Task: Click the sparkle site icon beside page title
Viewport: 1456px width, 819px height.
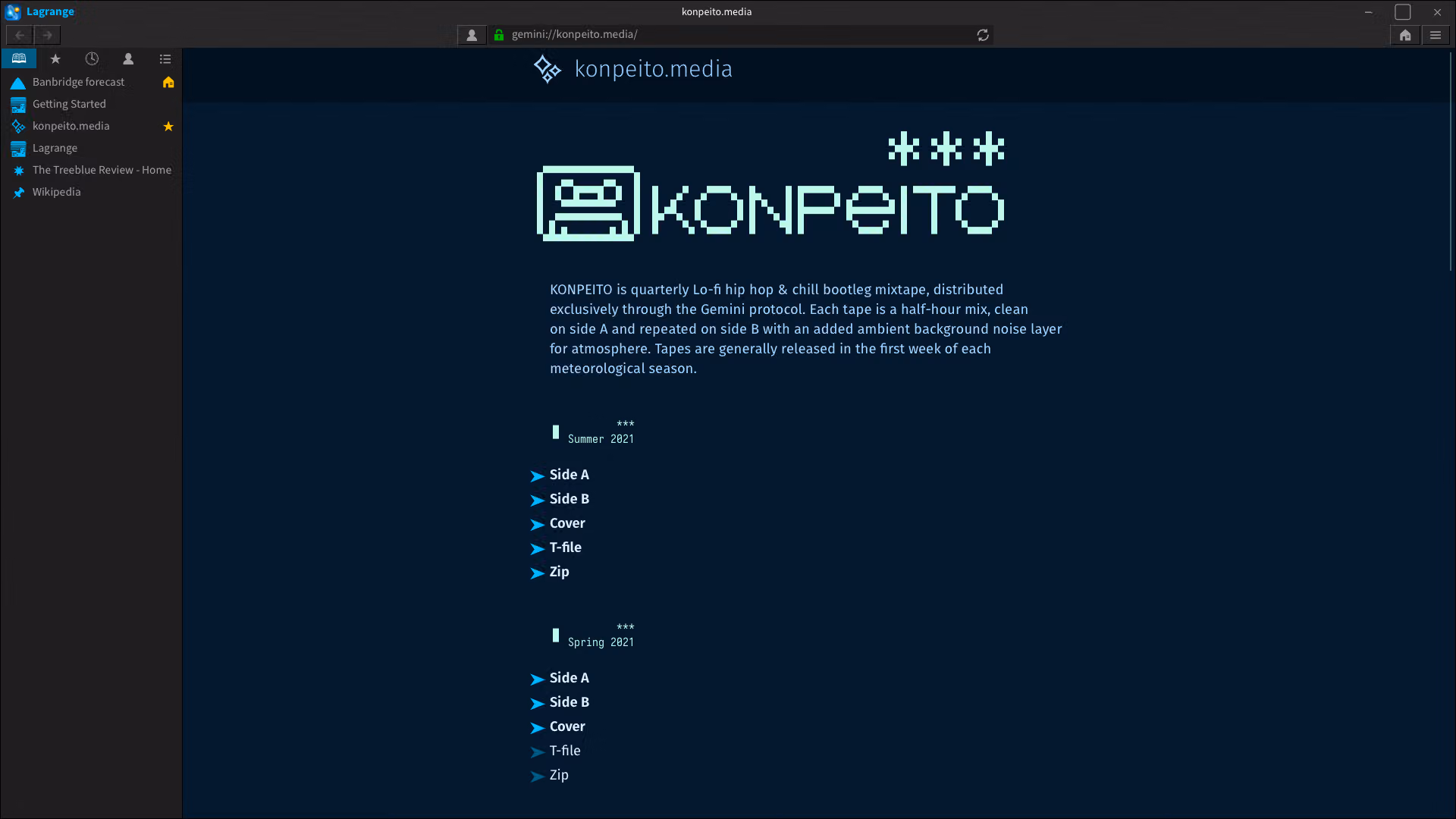Action: point(547,69)
